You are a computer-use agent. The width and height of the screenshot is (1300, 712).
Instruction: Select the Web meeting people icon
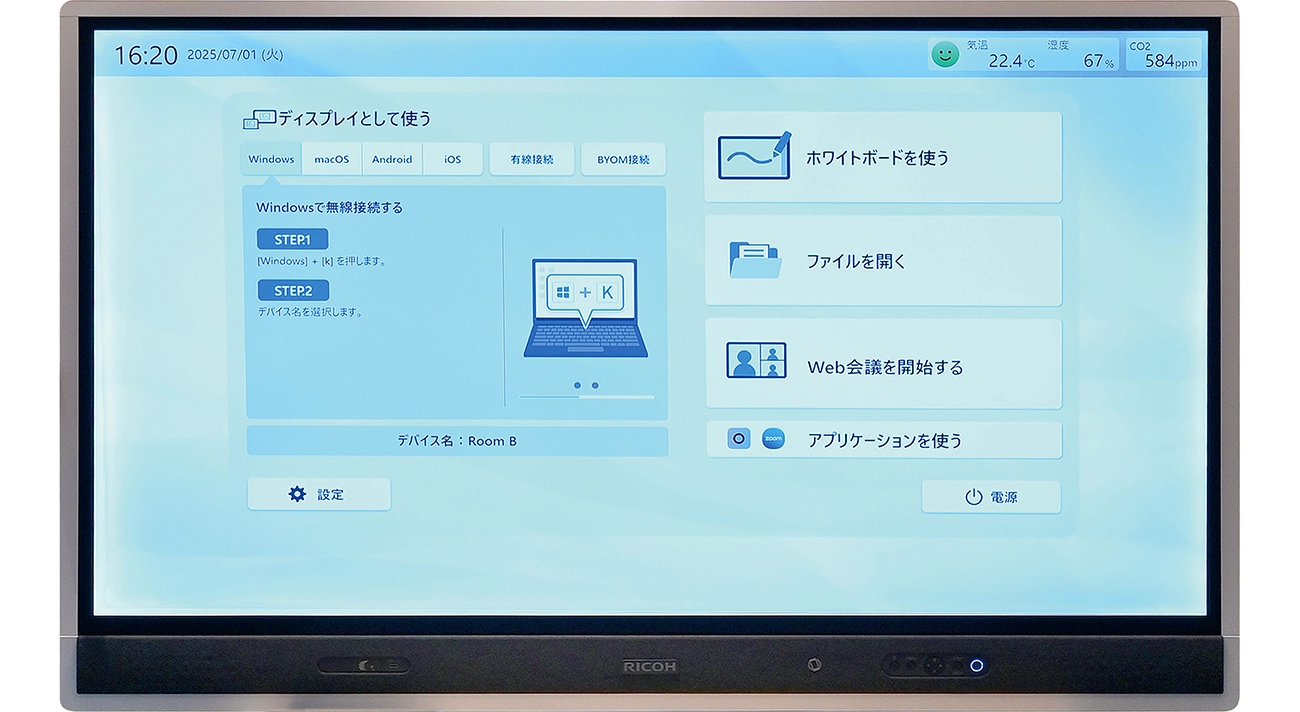(755, 361)
